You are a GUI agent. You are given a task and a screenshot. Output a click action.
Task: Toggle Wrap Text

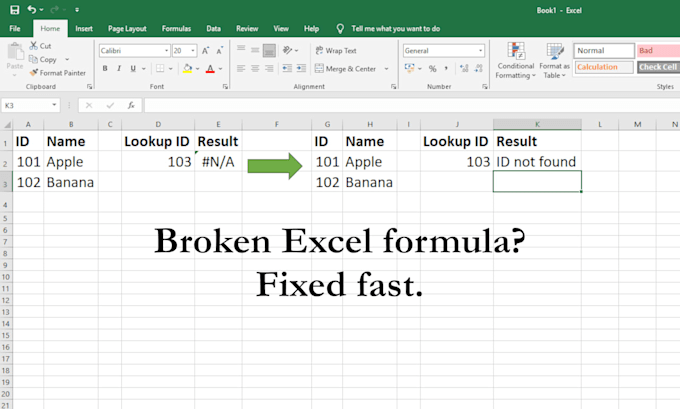coord(336,51)
